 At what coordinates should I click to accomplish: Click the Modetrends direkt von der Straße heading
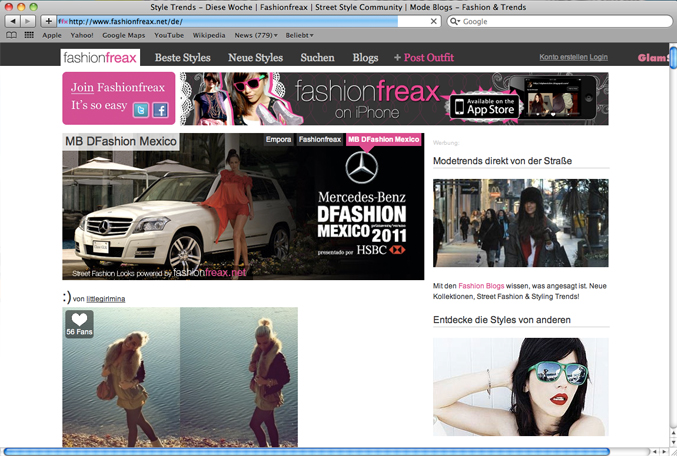click(502, 161)
